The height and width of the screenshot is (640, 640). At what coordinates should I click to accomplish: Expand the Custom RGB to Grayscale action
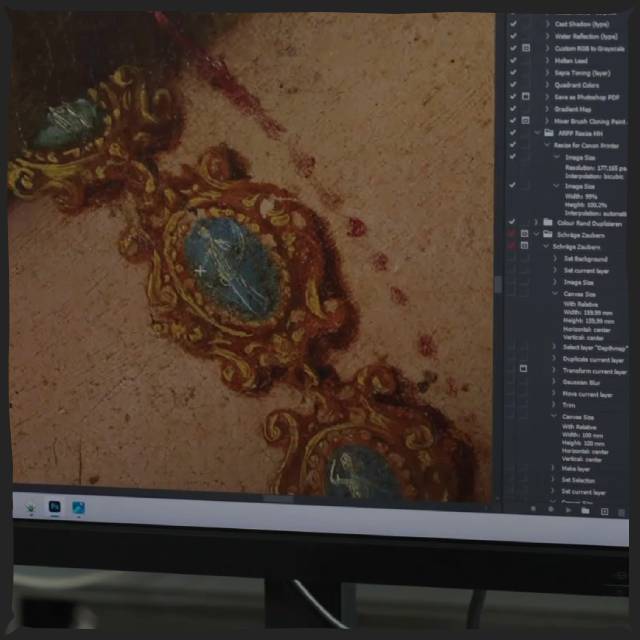pyautogui.click(x=547, y=48)
